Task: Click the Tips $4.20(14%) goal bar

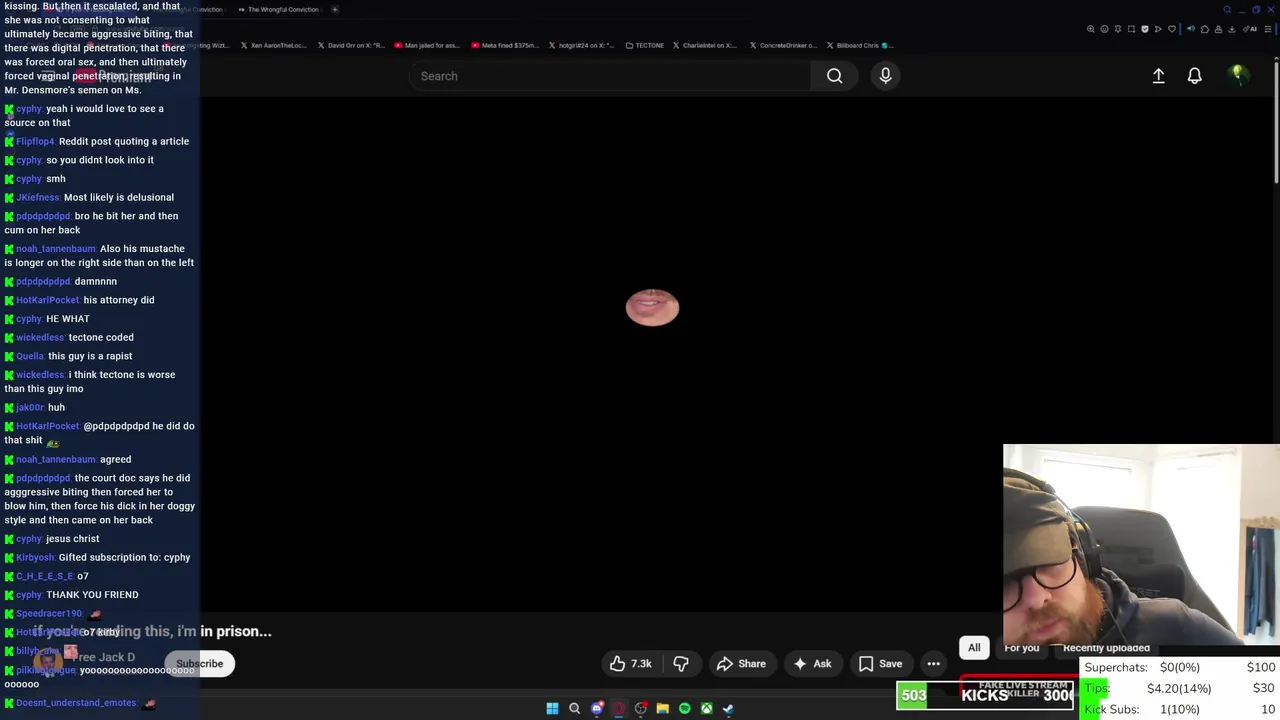Action: coord(1180,688)
